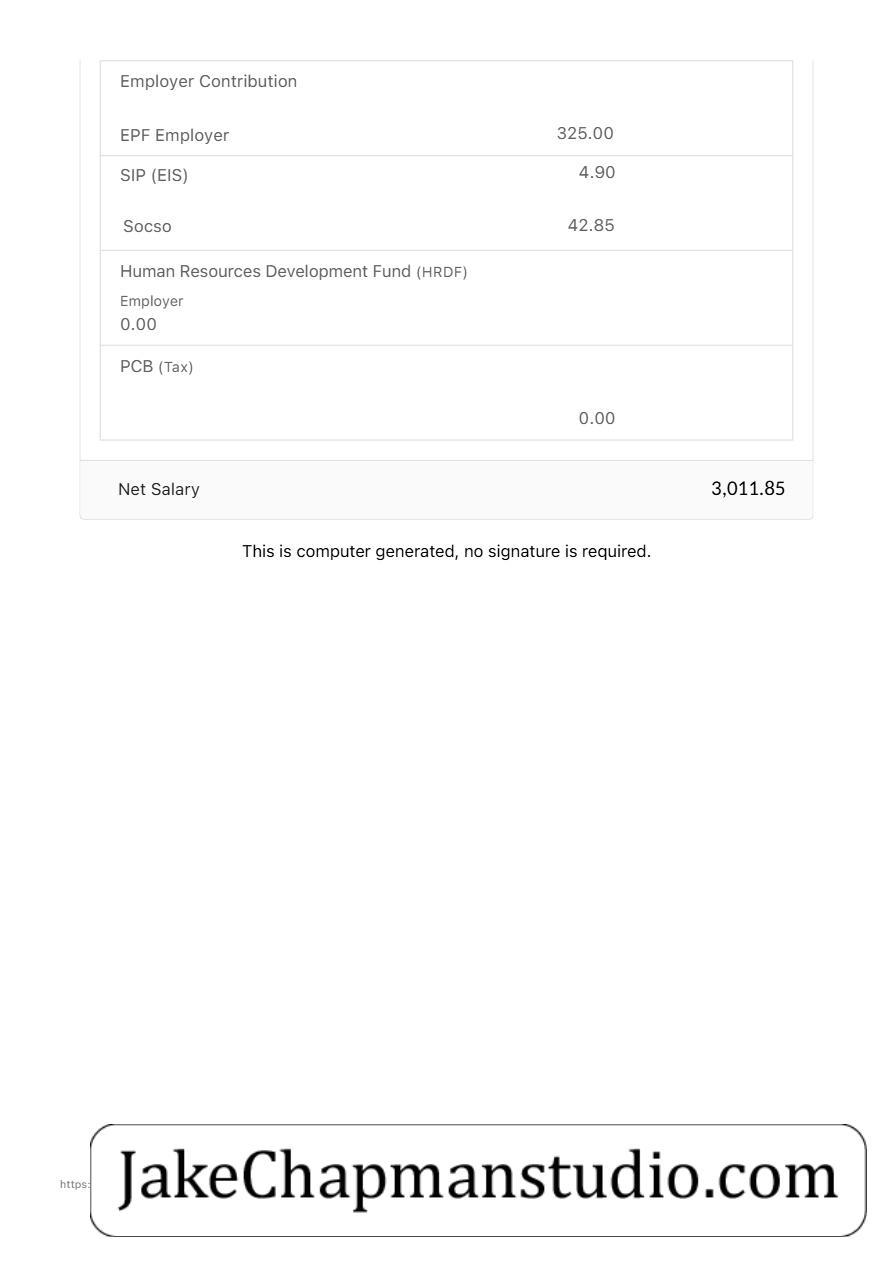Click the SIP (EIS) label
The image size is (892, 1262).
[x=154, y=176]
